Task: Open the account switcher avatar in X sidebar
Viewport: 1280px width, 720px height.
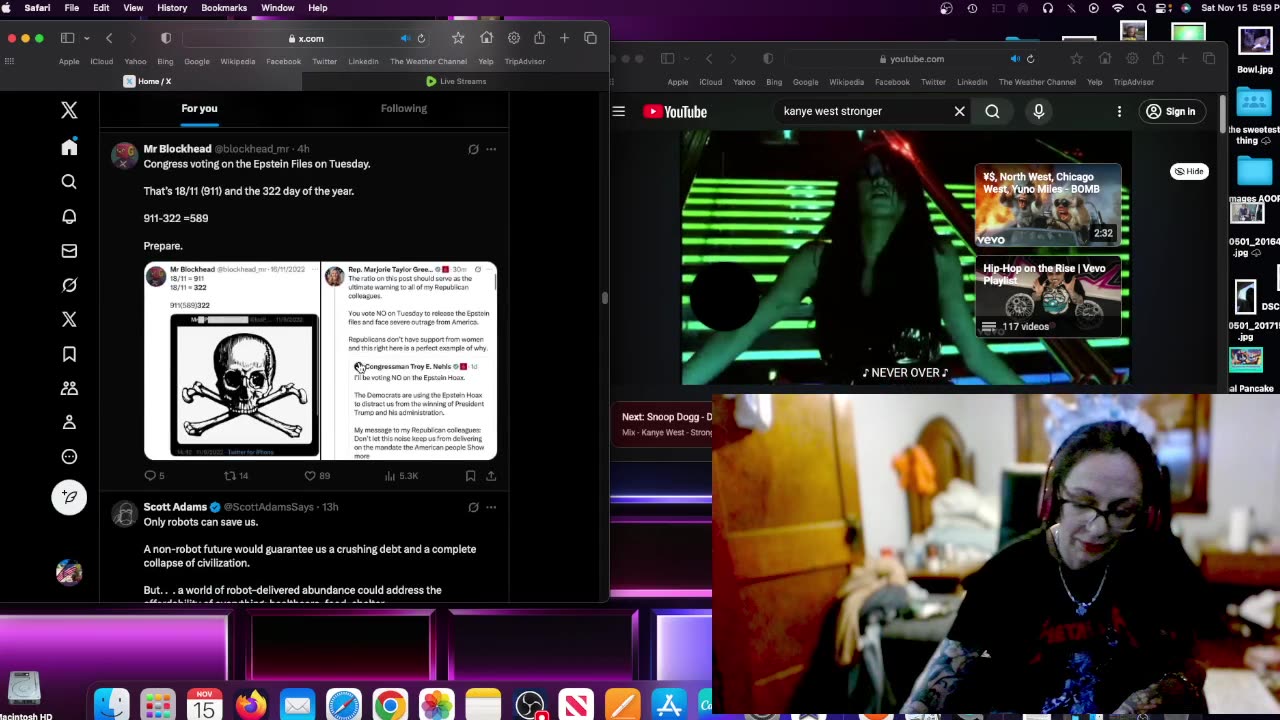Action: pyautogui.click(x=69, y=572)
